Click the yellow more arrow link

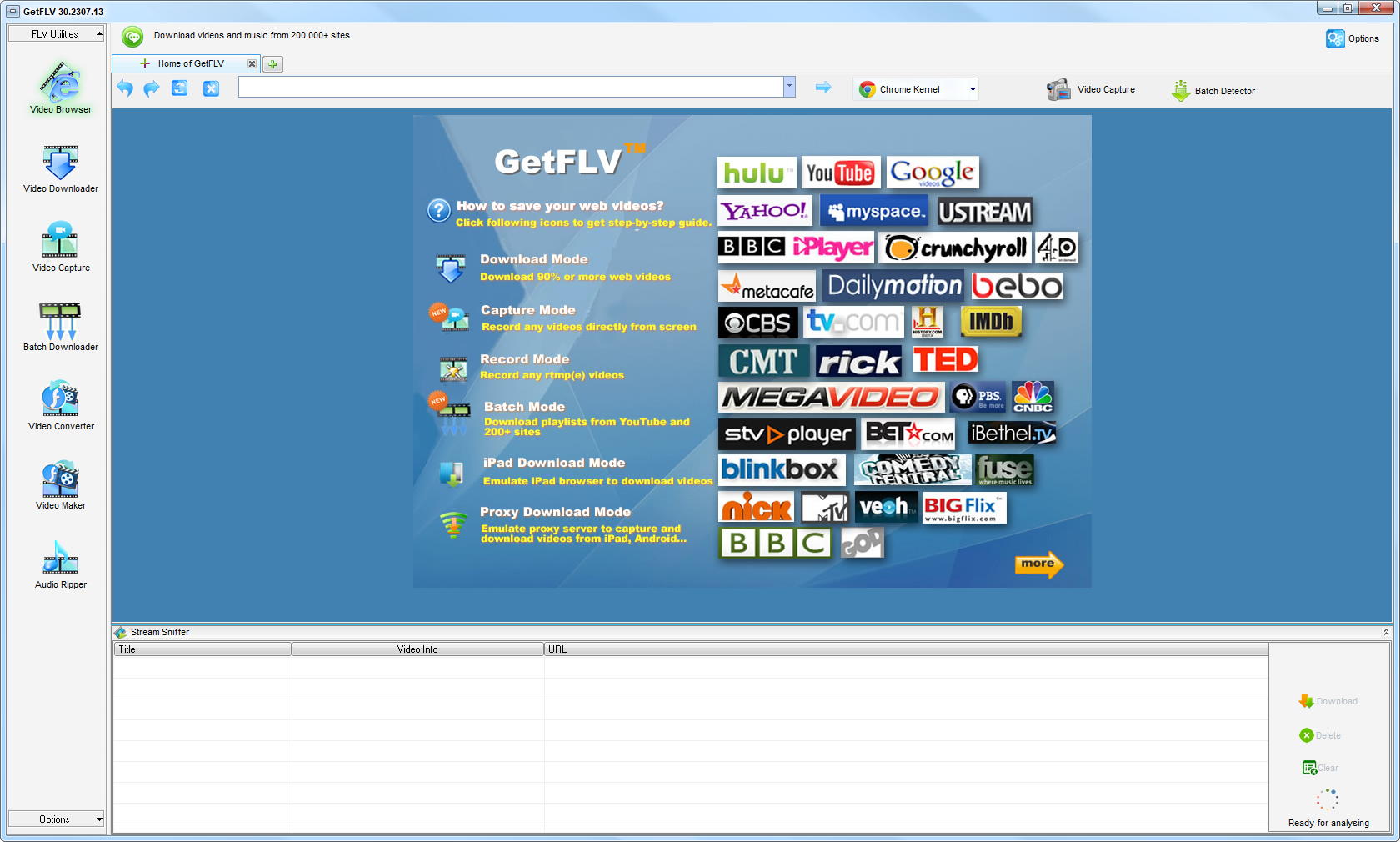click(x=1038, y=564)
